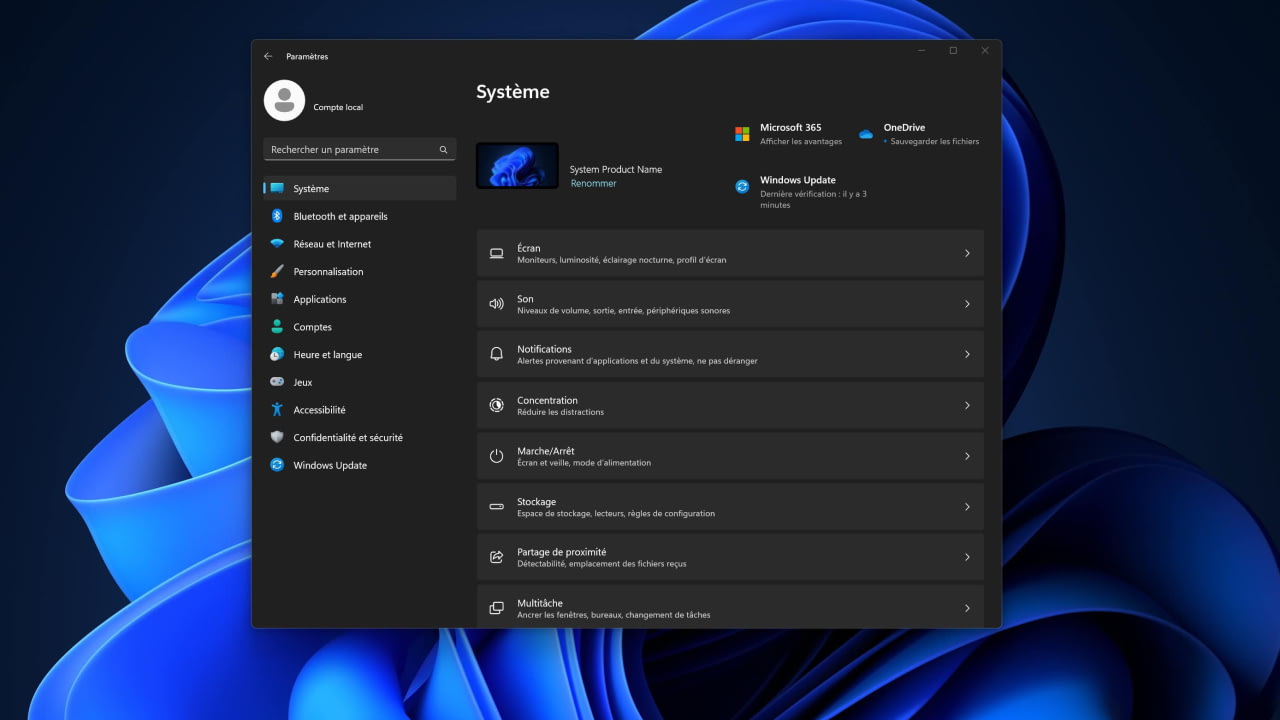Click the Réseau et Internet Wi-Fi icon
Image resolution: width=1280 pixels, height=720 pixels.
pos(277,244)
